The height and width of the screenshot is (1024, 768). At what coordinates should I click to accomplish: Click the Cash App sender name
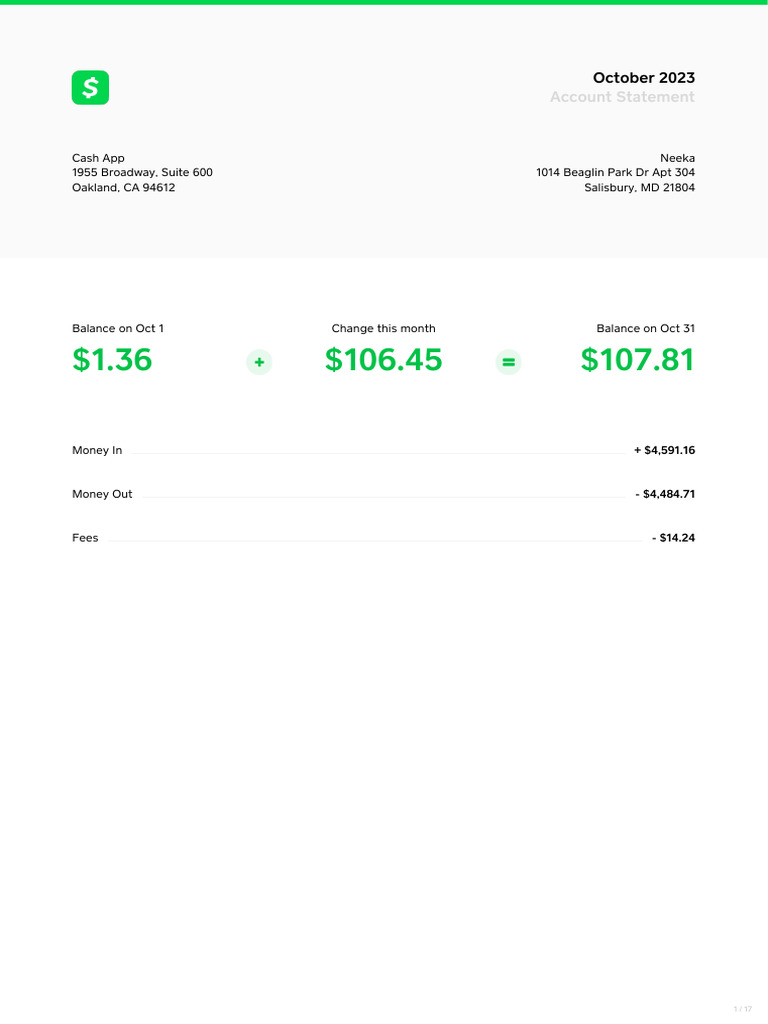tap(98, 158)
